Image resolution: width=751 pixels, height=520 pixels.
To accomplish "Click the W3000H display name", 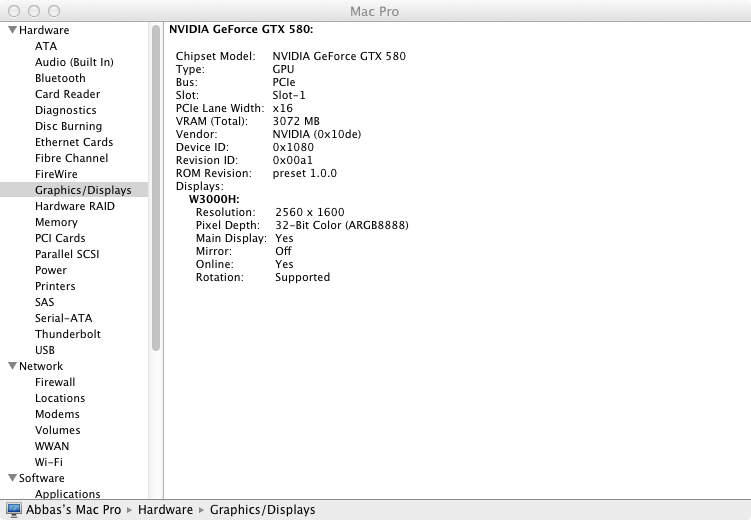I will [214, 199].
